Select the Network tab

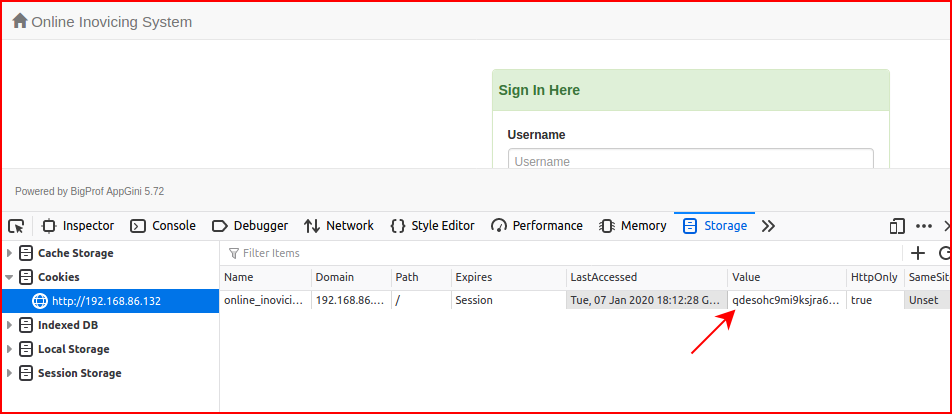coord(339,226)
